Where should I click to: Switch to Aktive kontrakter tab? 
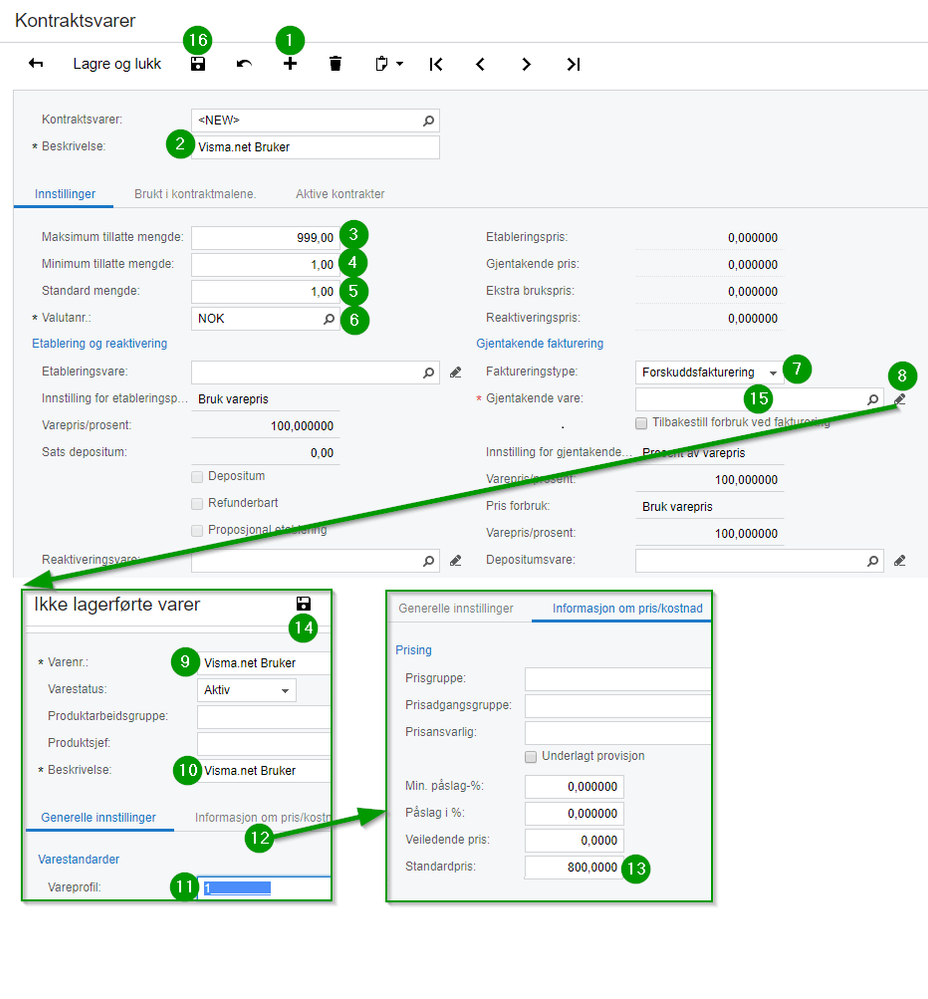click(340, 194)
